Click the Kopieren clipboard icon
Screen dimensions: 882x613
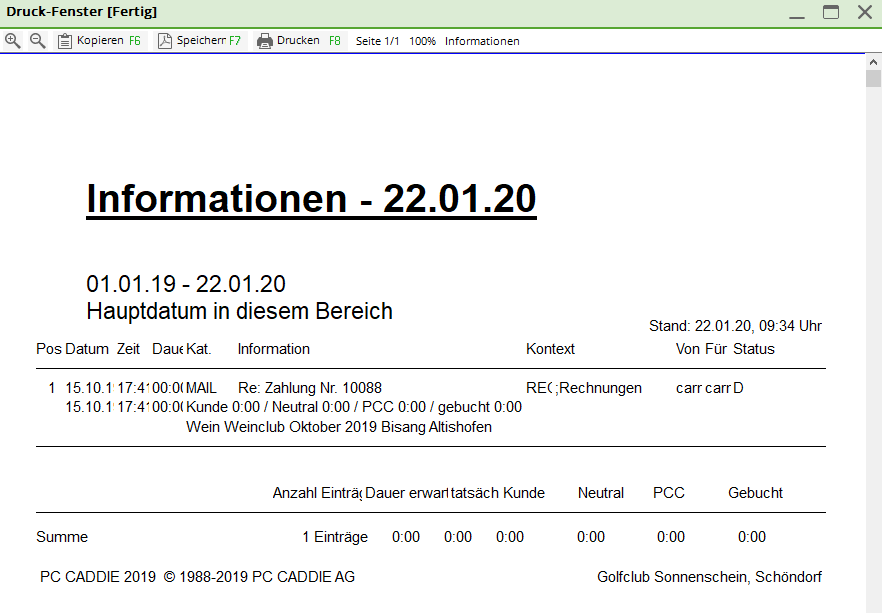click(x=65, y=41)
